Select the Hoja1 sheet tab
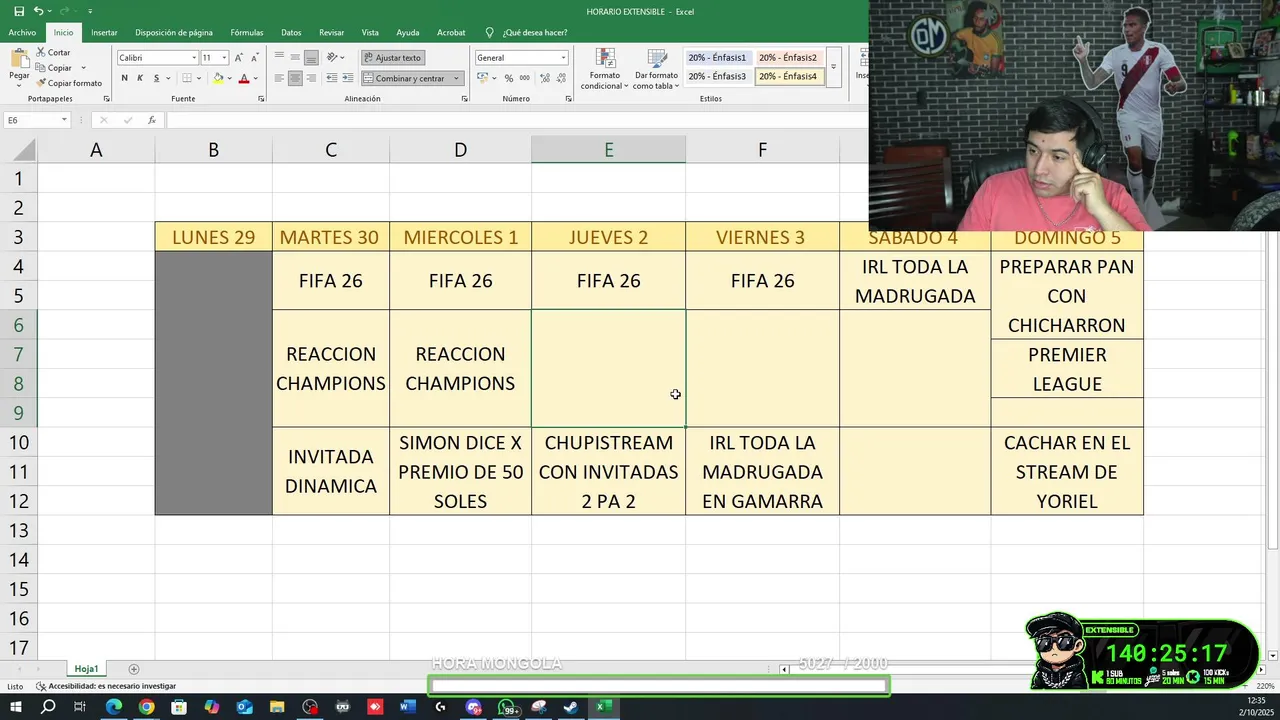This screenshot has width=1280, height=720. 86,669
